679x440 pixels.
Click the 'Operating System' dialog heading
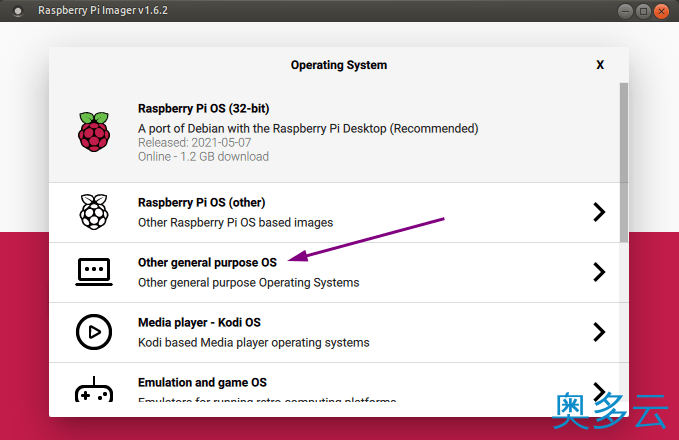point(339,65)
